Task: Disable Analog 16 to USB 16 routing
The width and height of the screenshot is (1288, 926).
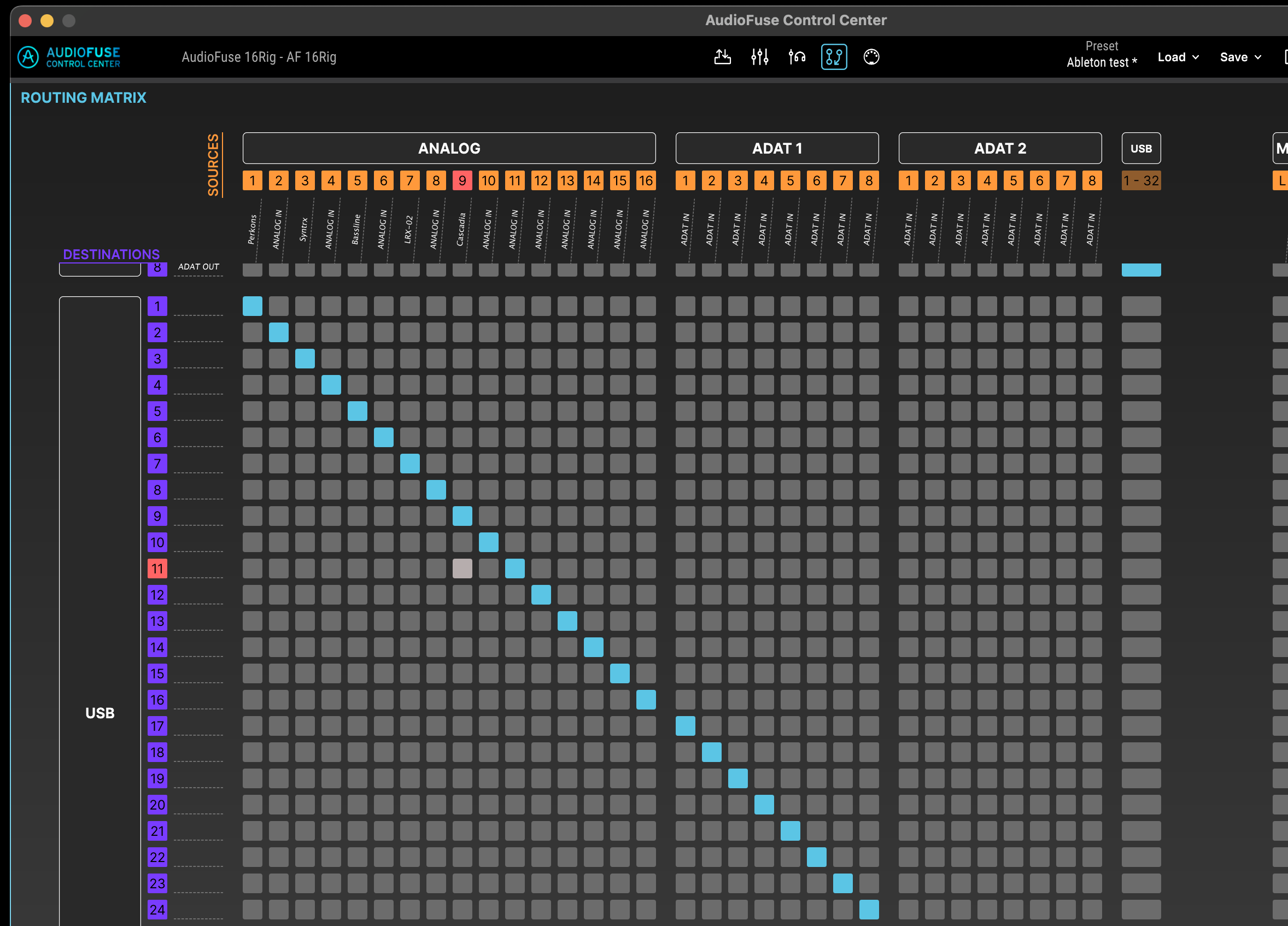Action: [x=646, y=700]
